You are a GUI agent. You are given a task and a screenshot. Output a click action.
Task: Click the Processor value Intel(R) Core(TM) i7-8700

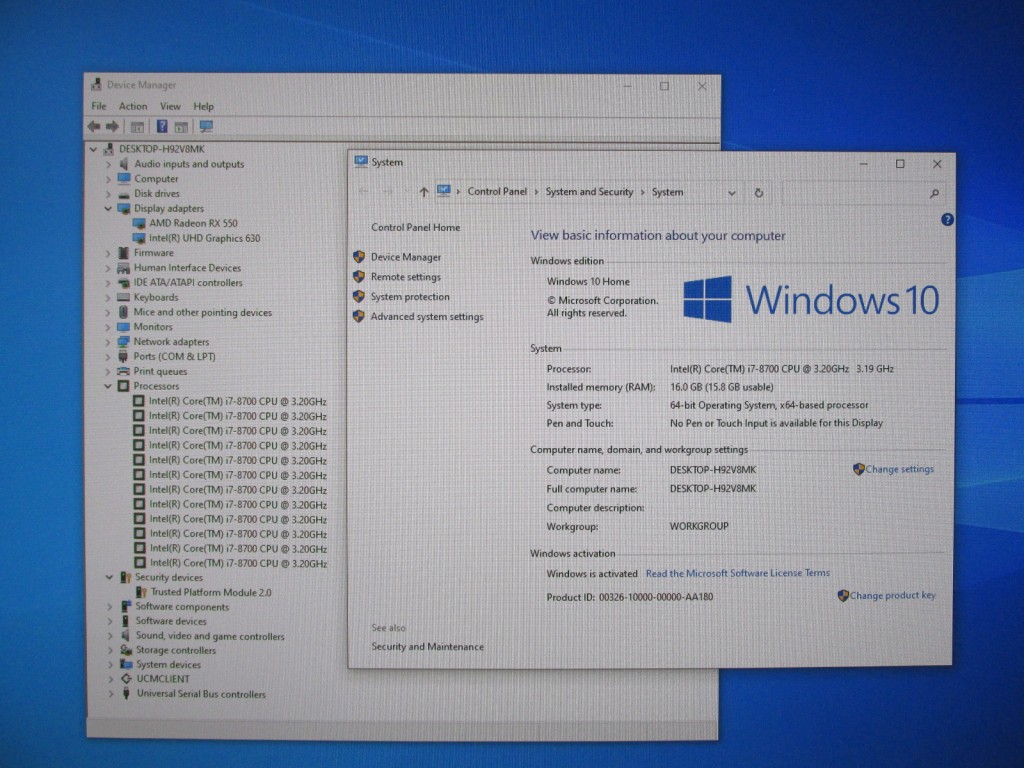(782, 369)
